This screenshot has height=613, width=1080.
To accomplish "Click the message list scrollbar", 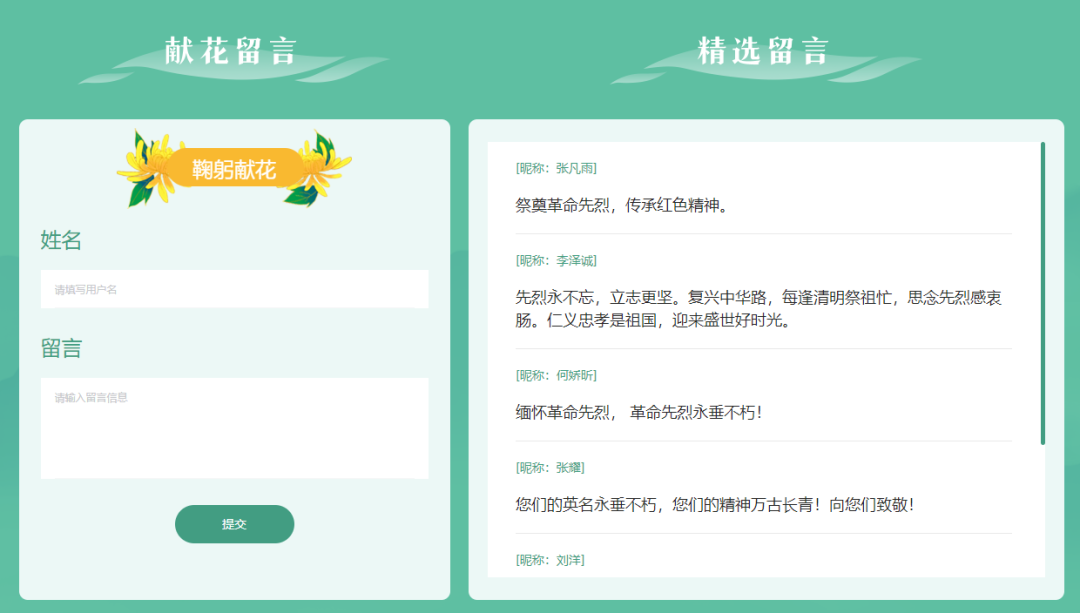I will point(1043,293).
